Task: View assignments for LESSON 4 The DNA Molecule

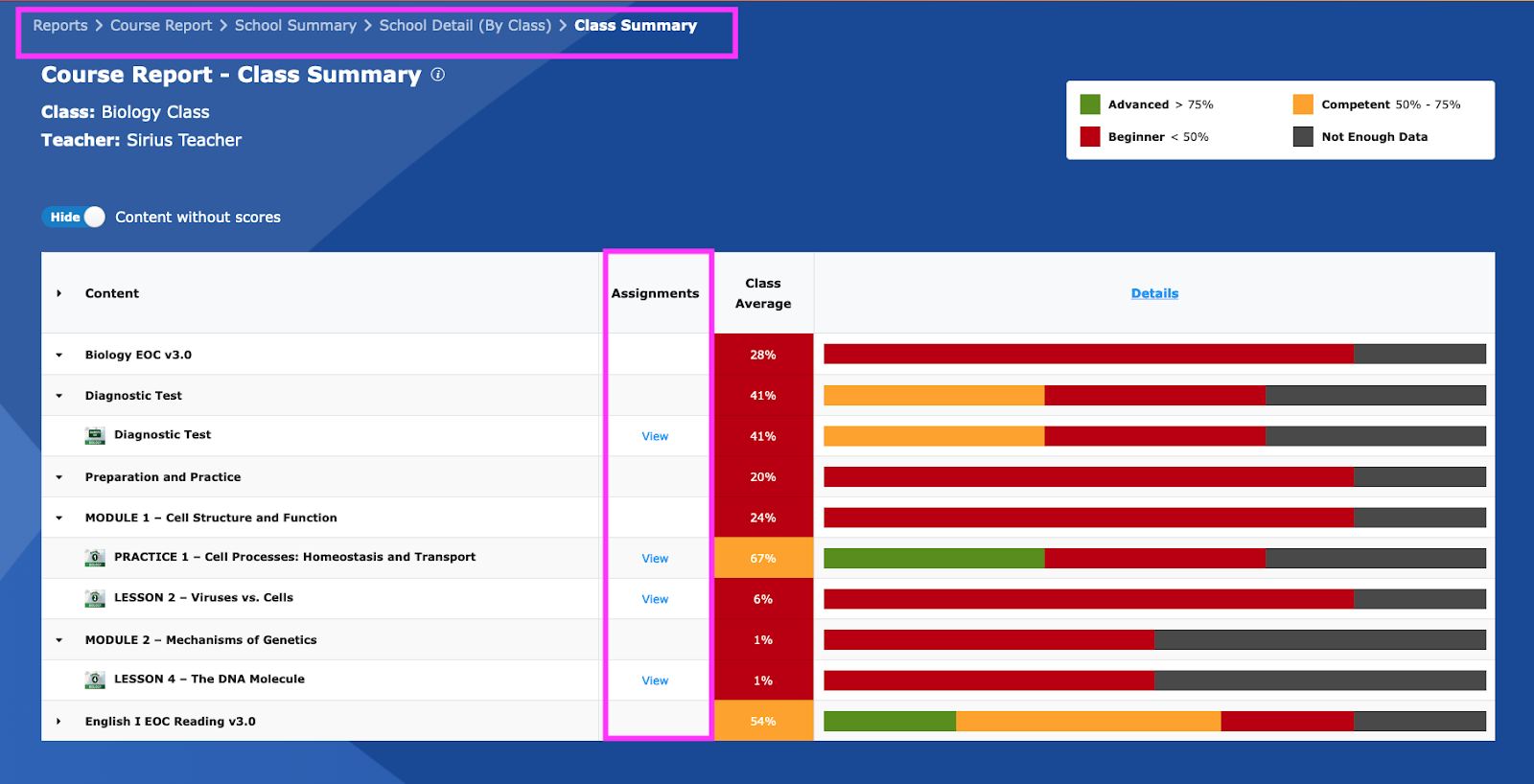Action: pos(655,680)
